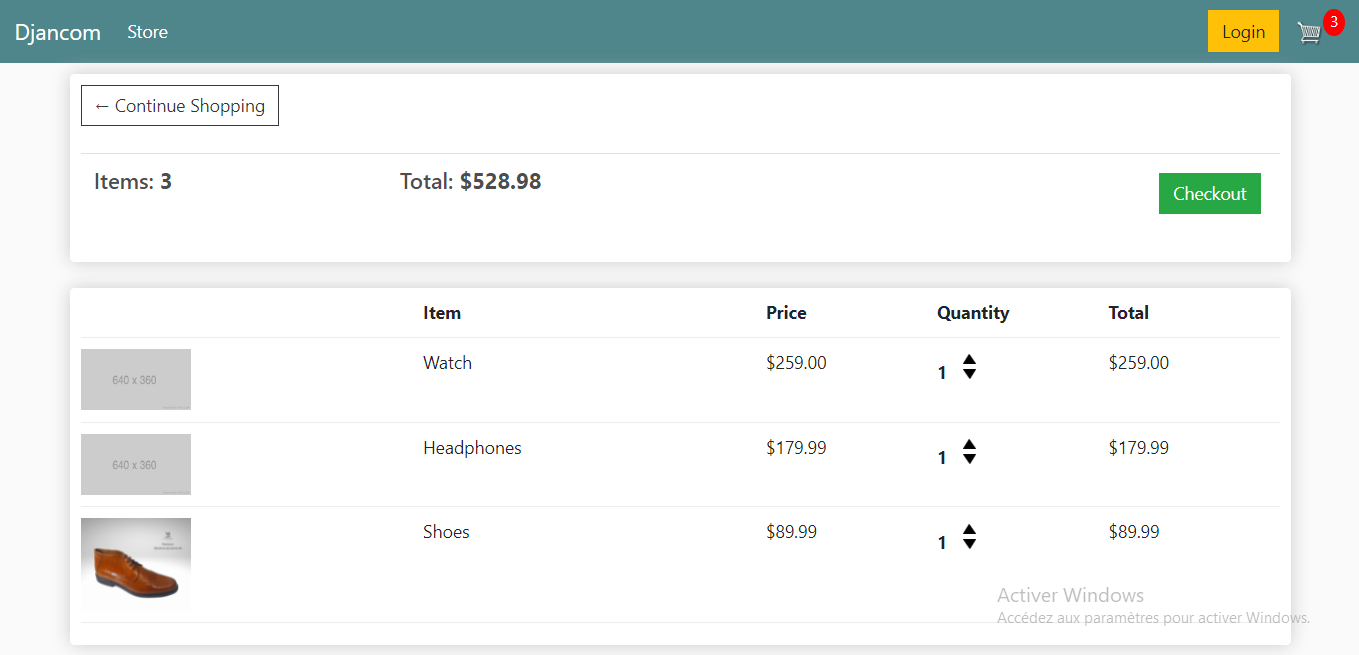The image size is (1359, 655).
Task: Click the Headphones item name
Action: [472, 448]
